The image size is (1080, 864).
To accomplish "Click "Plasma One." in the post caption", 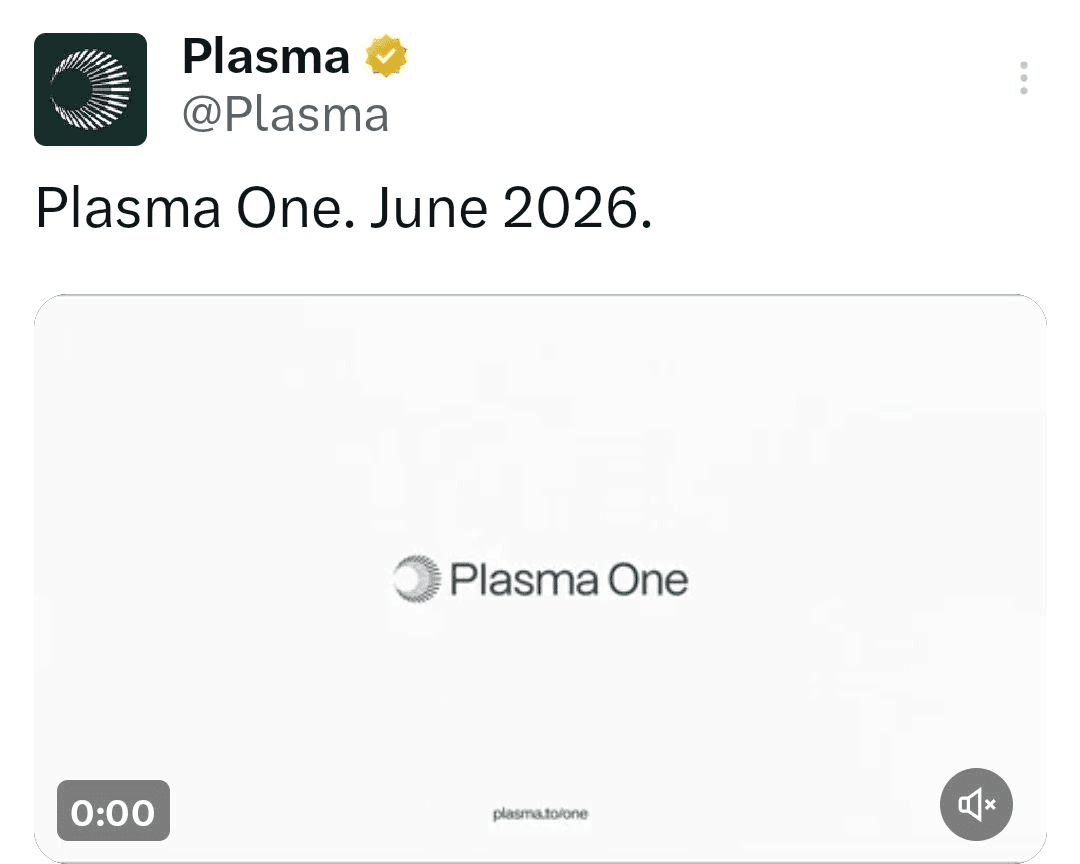I will (195, 208).
